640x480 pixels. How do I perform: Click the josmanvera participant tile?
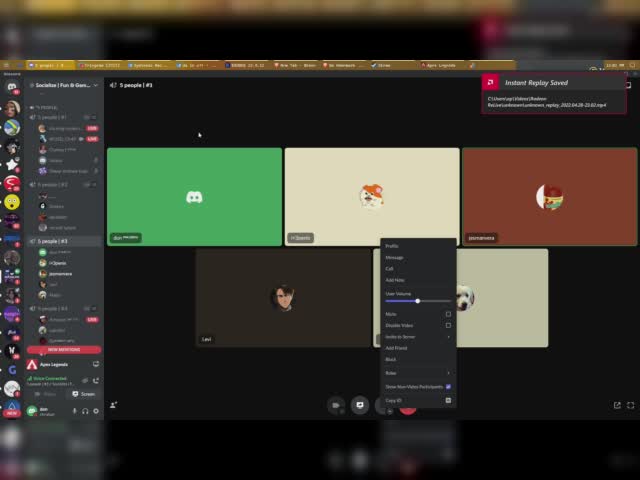click(550, 197)
